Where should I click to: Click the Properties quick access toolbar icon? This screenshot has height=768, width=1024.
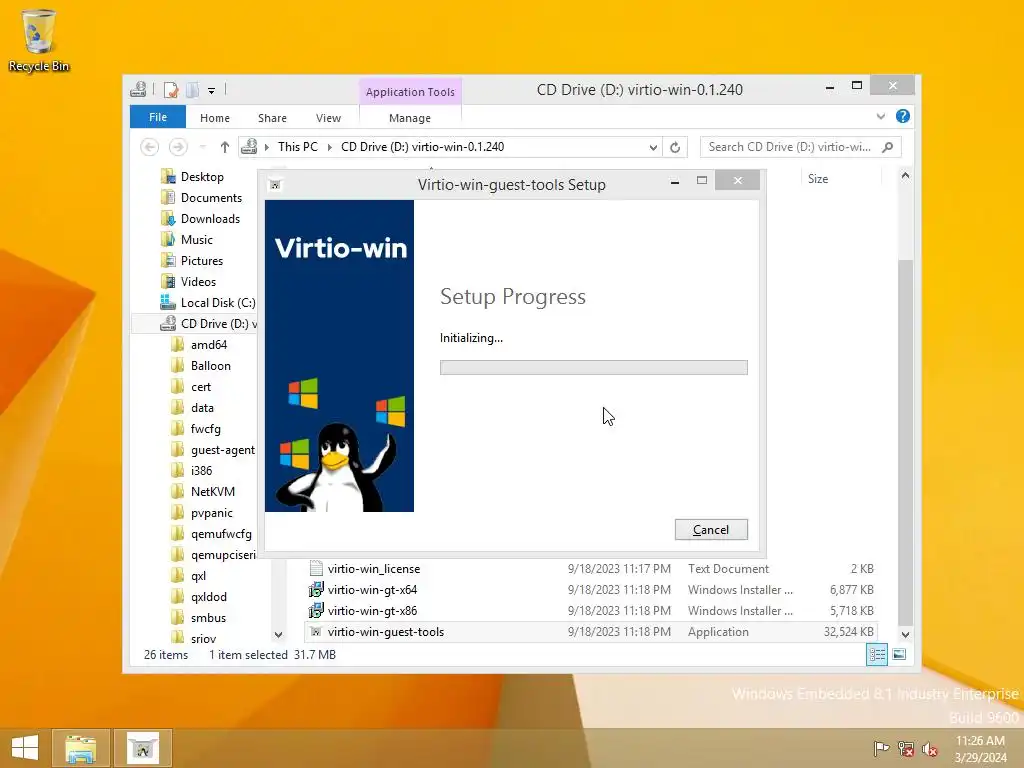click(x=171, y=90)
